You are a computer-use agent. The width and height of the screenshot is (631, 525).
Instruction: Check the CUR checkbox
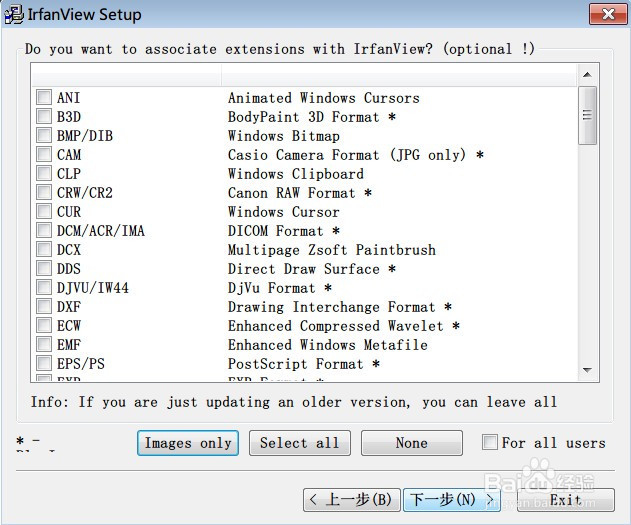[x=44, y=211]
